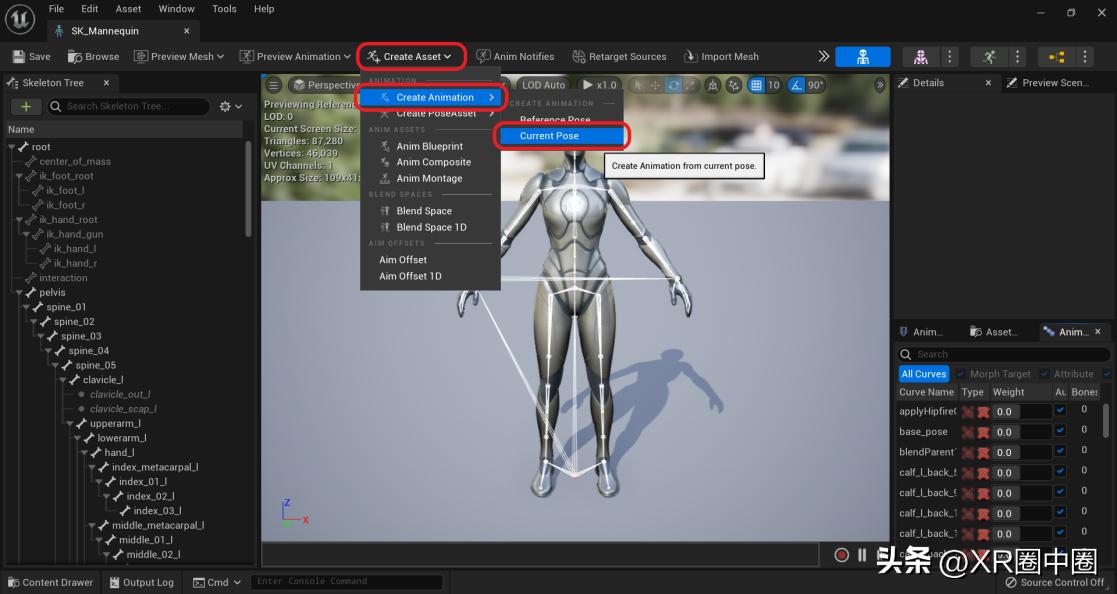Open the Content Drawer
Viewport: 1117px width, 594px height.
[50, 582]
